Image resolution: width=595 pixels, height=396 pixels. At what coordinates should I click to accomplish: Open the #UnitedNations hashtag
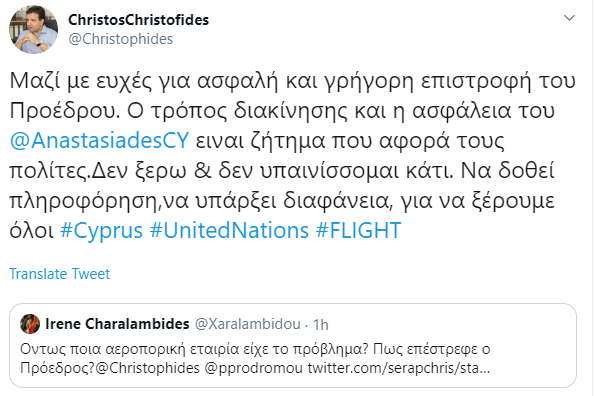tap(229, 230)
